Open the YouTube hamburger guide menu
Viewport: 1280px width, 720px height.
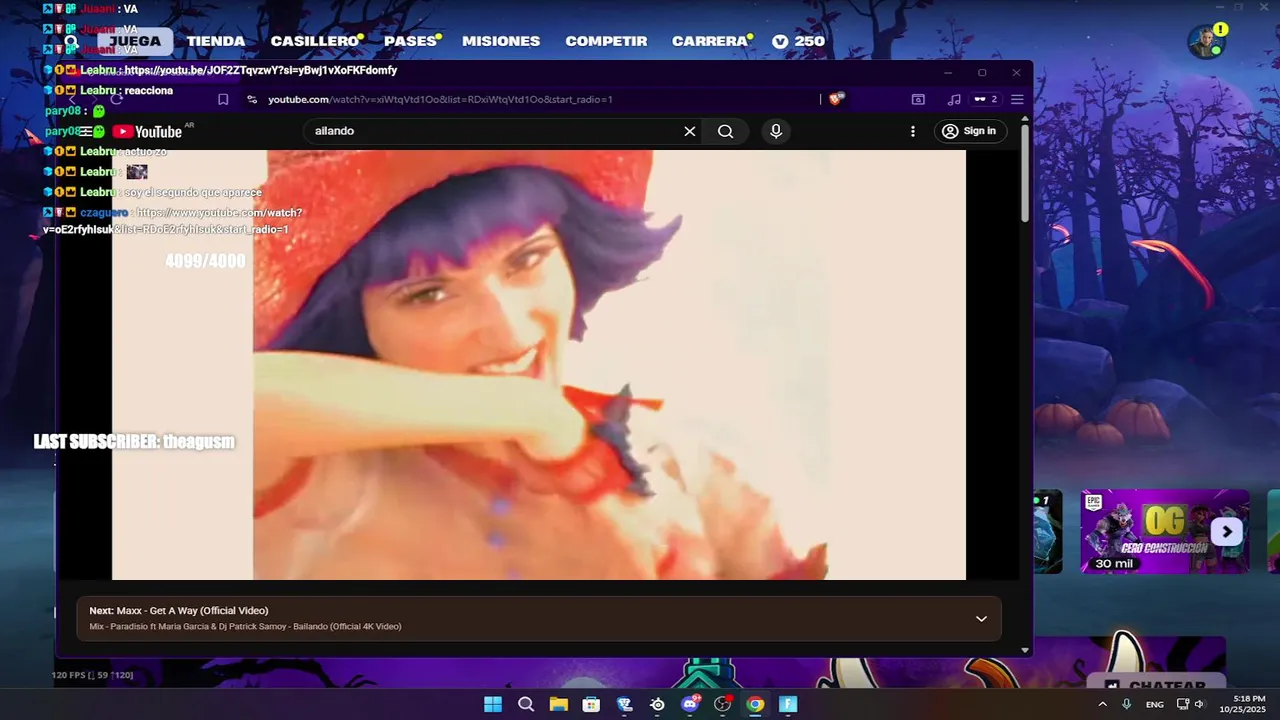pyautogui.click(x=86, y=131)
